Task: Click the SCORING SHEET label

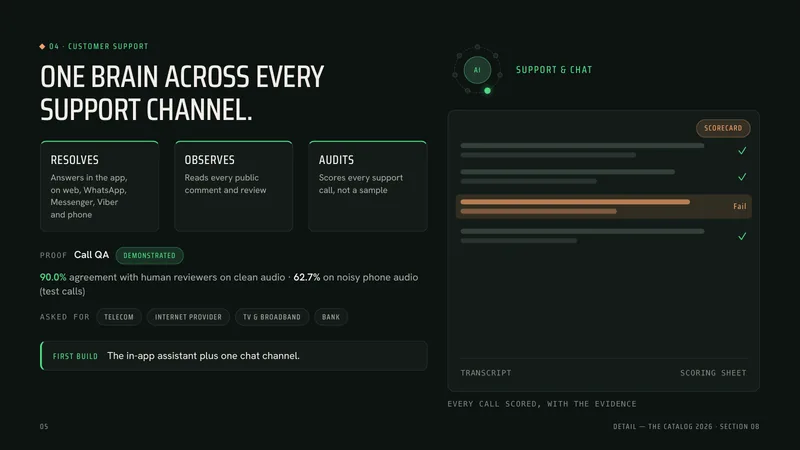Action: [713, 373]
